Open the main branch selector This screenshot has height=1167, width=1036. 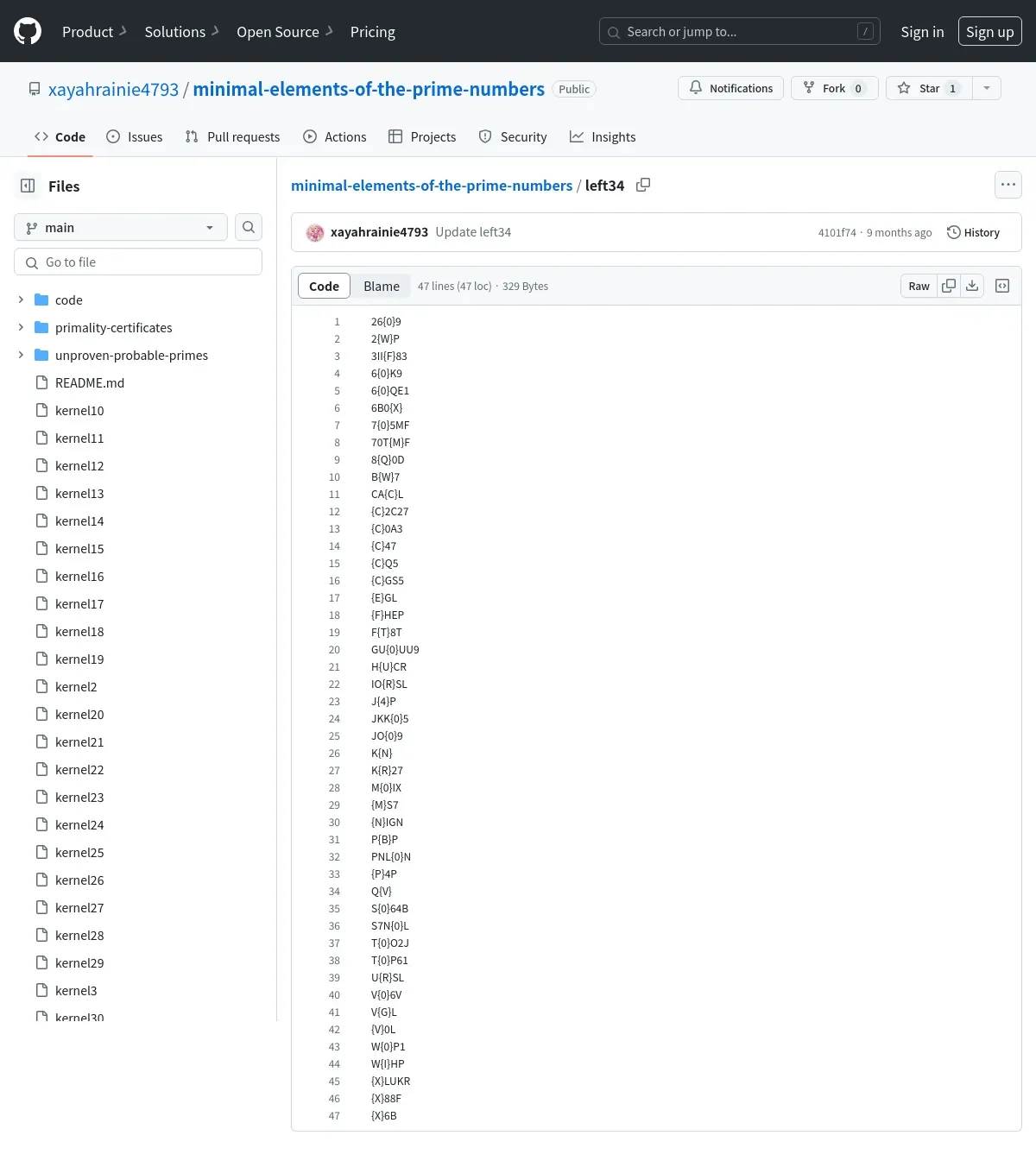121,227
